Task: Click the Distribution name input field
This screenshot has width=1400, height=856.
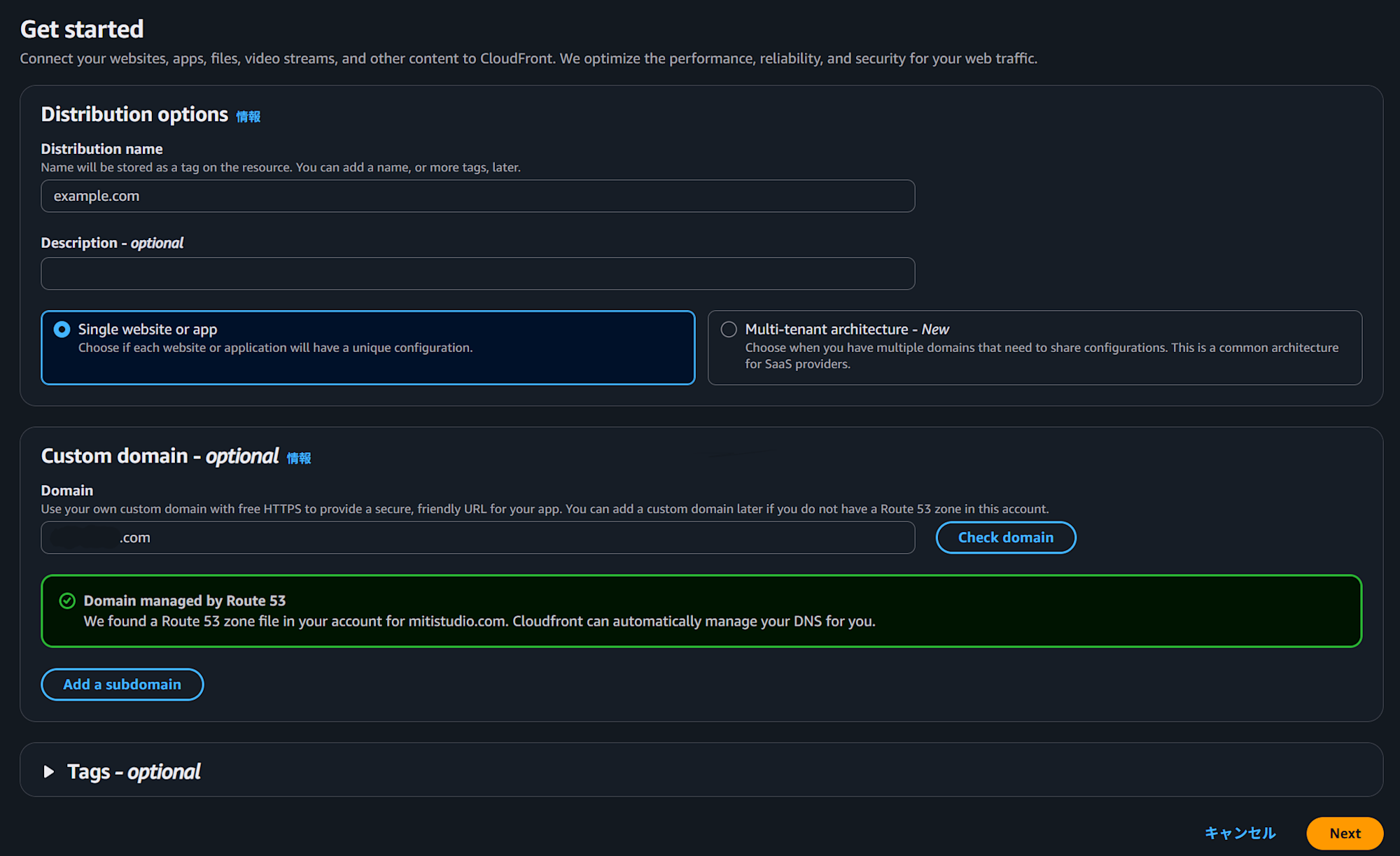Action: point(477,196)
